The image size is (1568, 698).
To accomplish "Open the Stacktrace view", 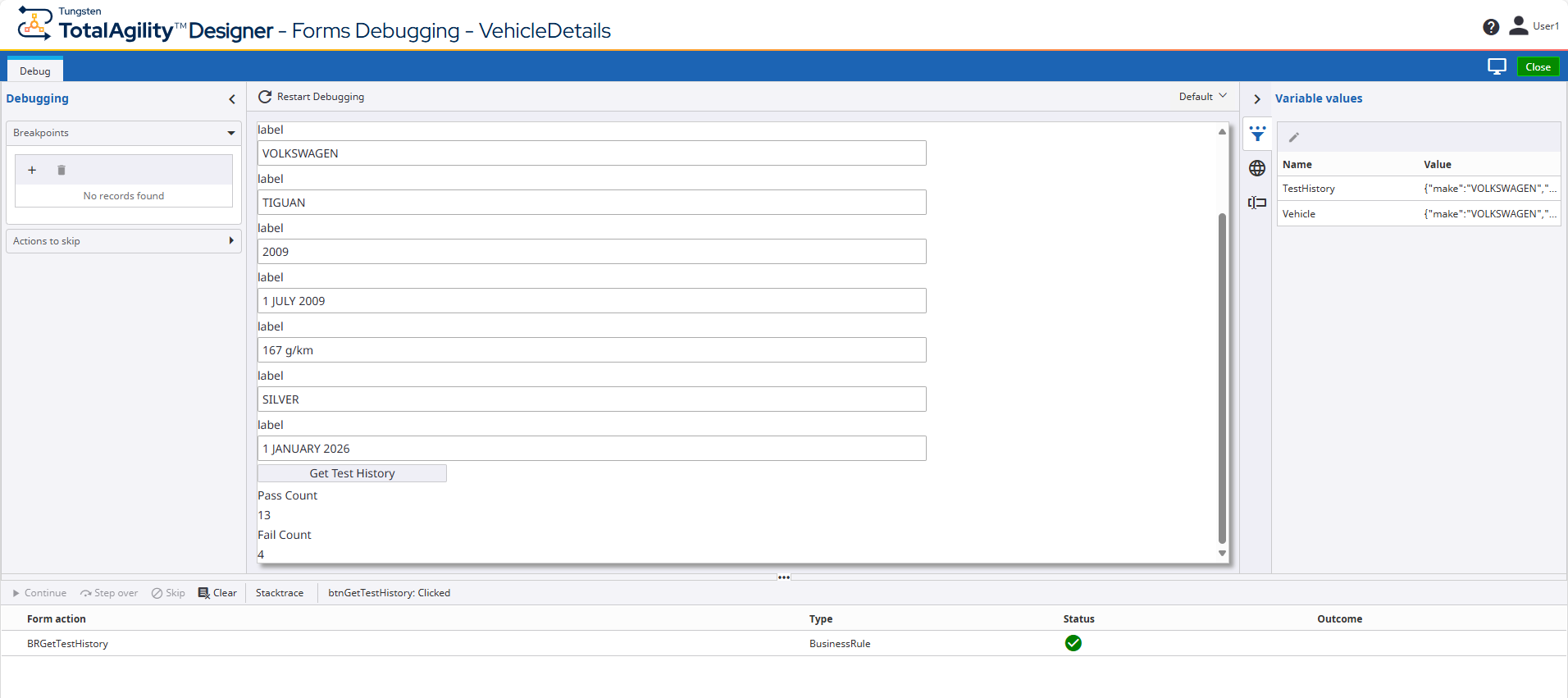I will (x=280, y=593).
